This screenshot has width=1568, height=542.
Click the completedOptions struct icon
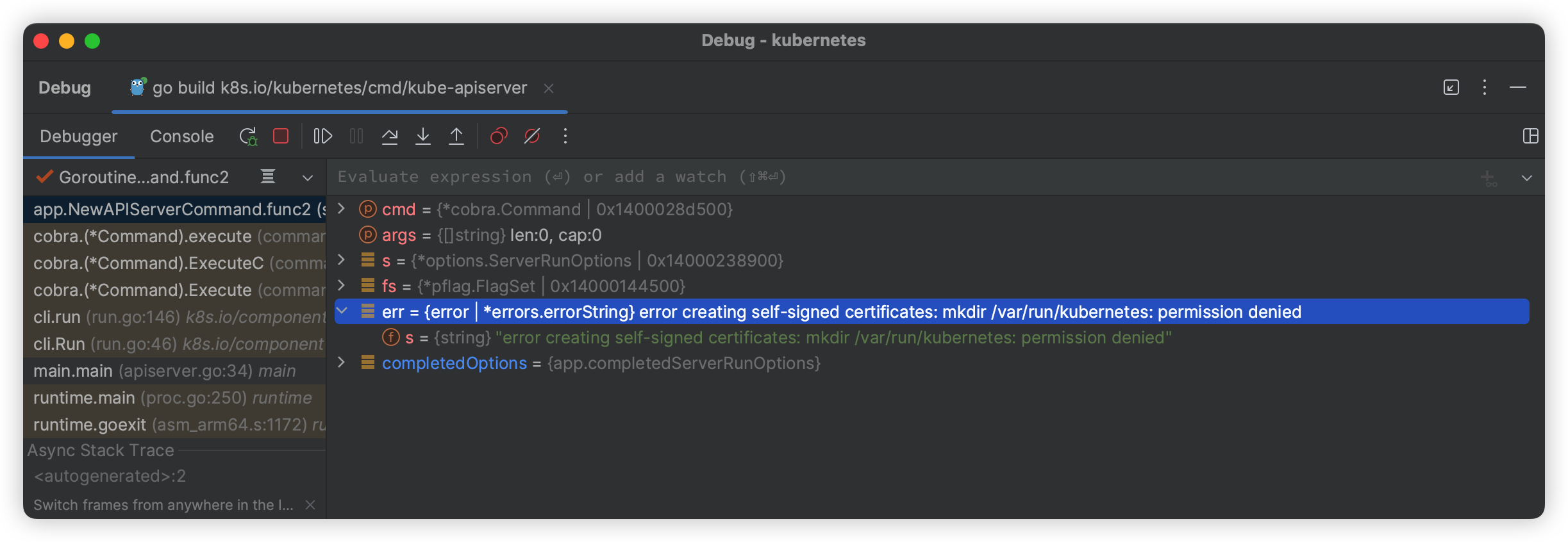368,362
